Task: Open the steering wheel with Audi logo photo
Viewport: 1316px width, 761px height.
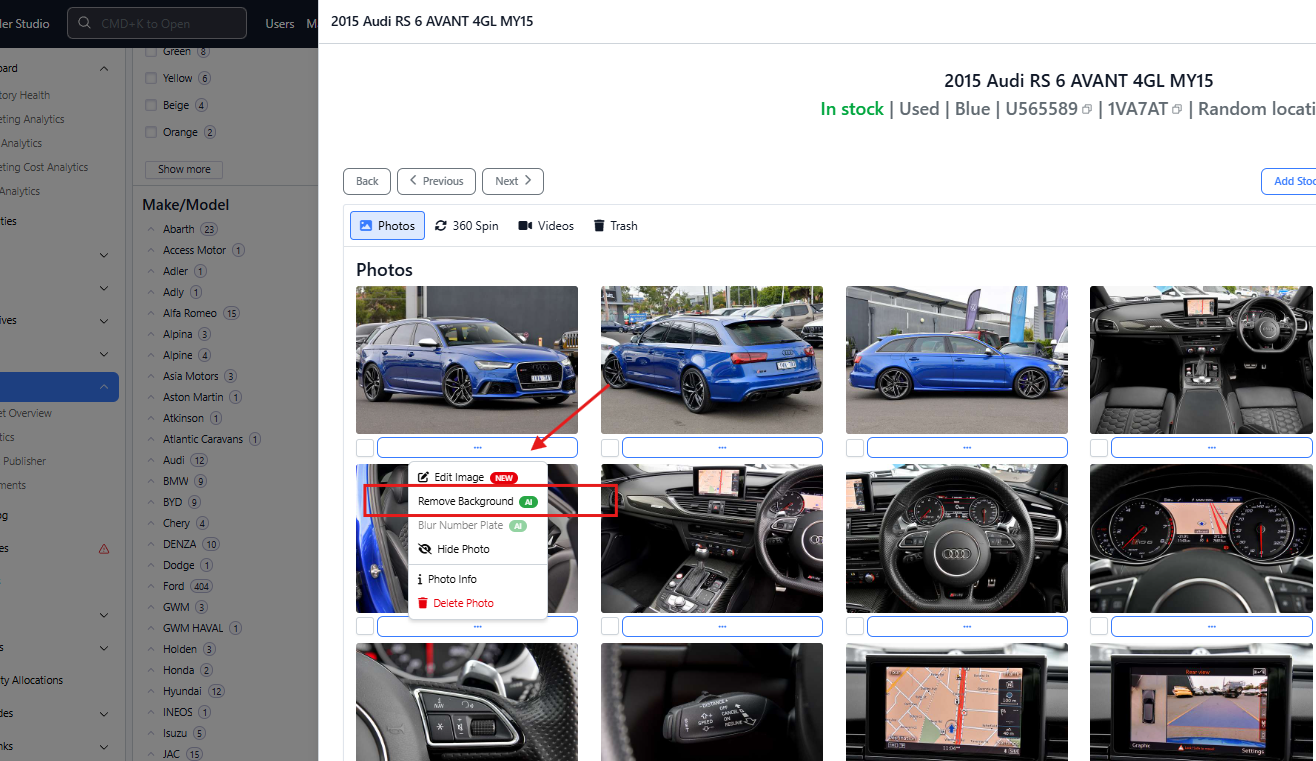Action: tap(957, 538)
